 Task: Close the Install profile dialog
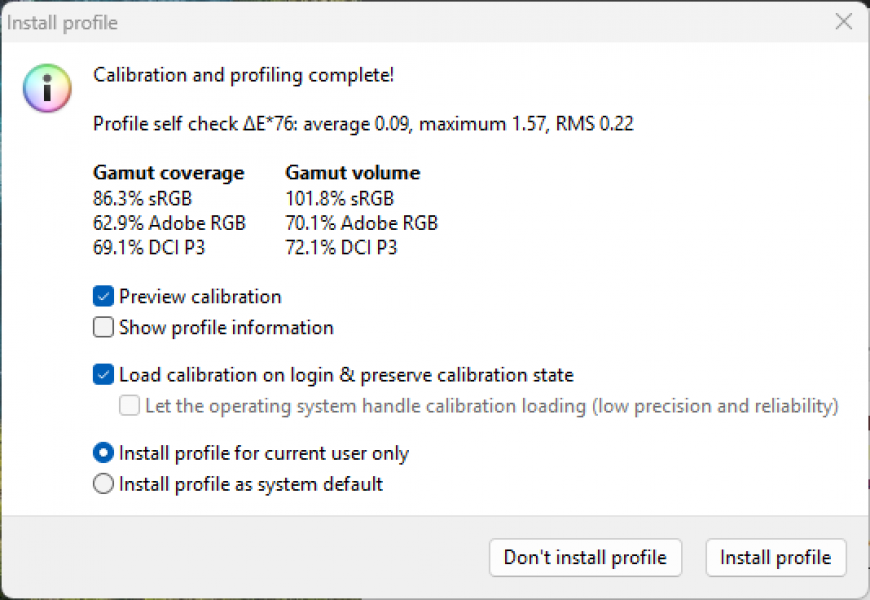pyautogui.click(x=843, y=21)
